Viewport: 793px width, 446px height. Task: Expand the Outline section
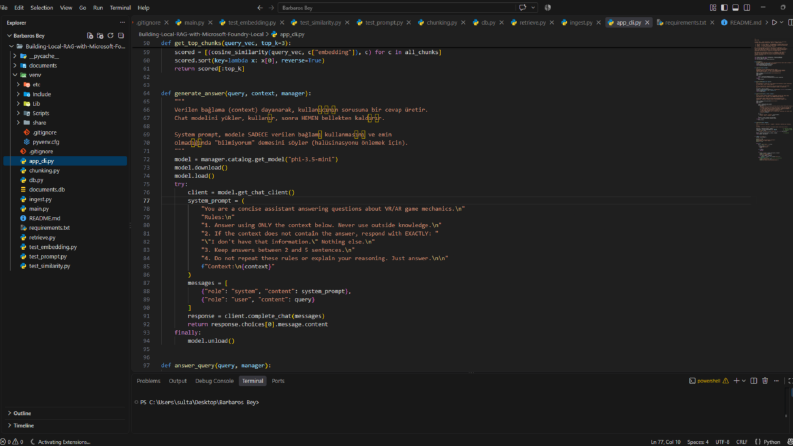click(10, 413)
